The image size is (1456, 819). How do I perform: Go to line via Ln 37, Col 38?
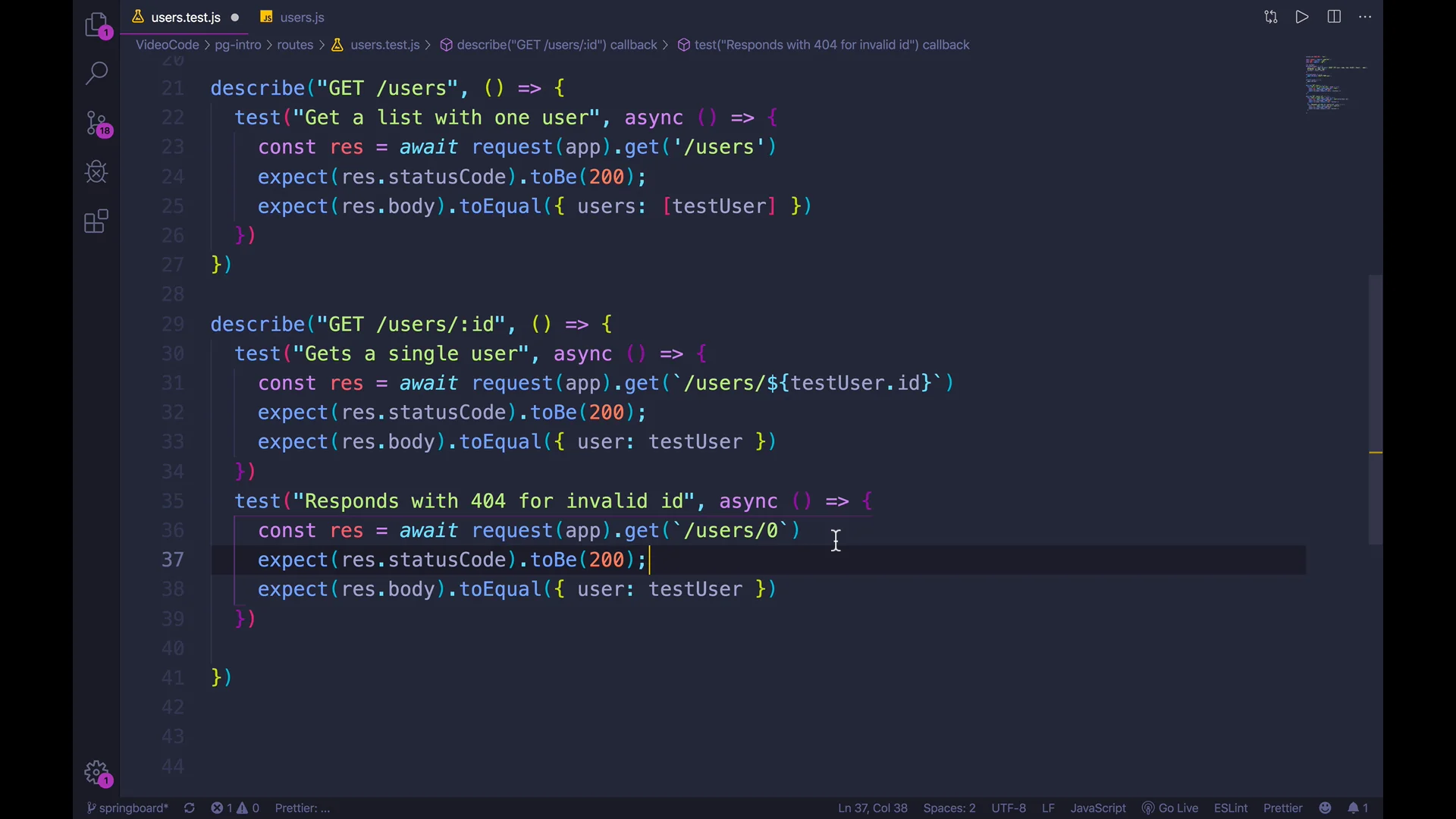871,808
